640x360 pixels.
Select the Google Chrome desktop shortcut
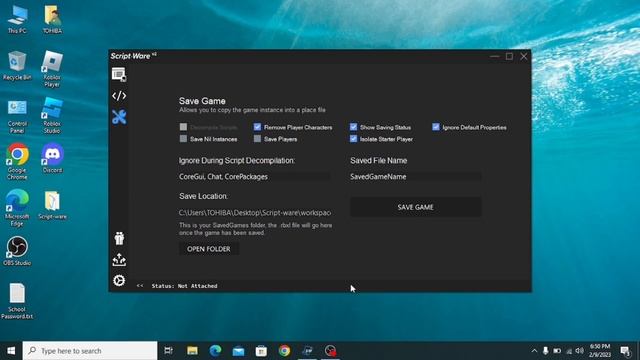[17, 162]
